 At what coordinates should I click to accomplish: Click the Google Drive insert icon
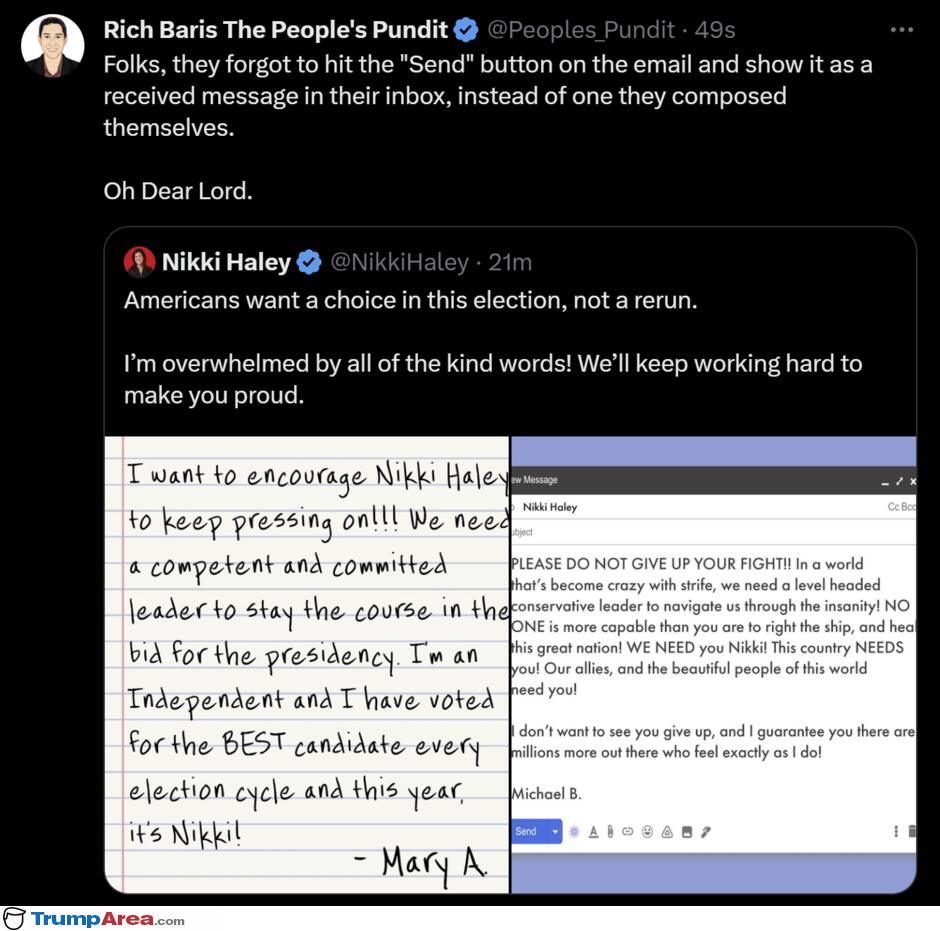[x=667, y=831]
